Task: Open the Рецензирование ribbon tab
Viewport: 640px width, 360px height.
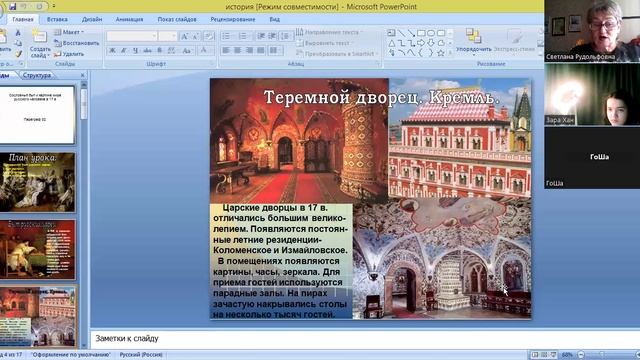Action: pyautogui.click(x=233, y=19)
